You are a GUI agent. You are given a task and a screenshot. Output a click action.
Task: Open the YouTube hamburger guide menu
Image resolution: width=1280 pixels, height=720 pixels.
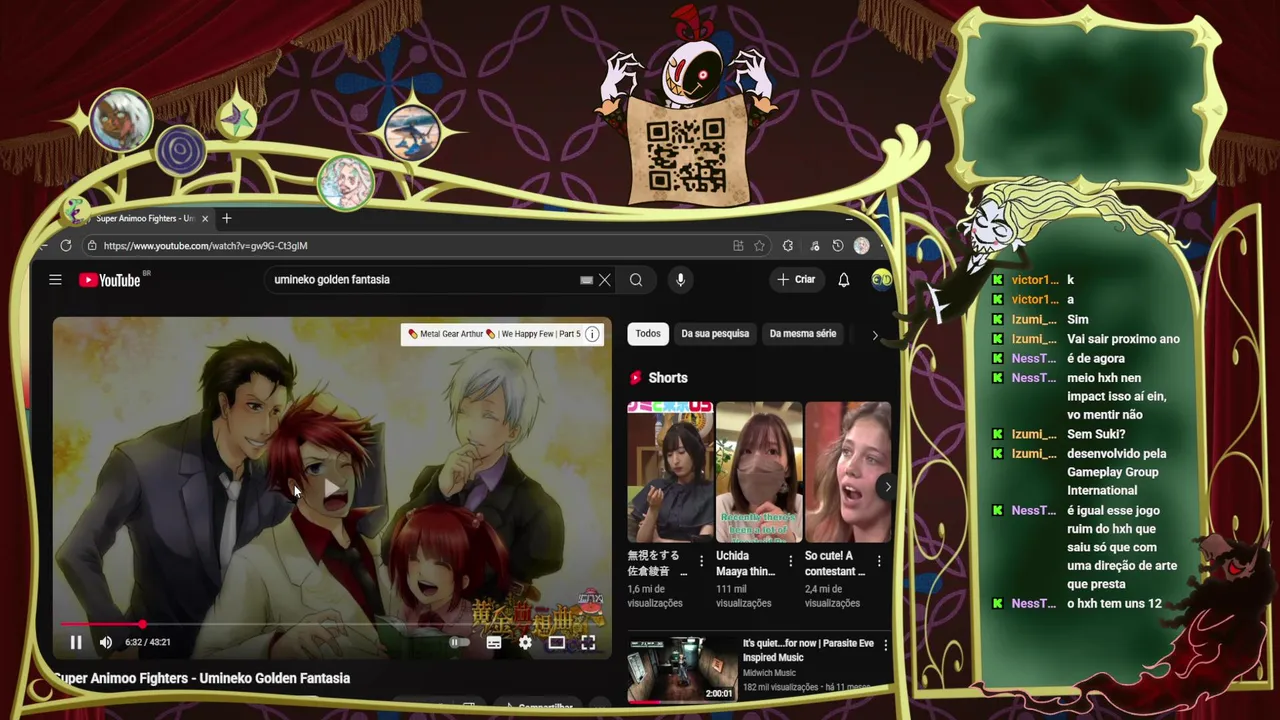[x=55, y=280]
